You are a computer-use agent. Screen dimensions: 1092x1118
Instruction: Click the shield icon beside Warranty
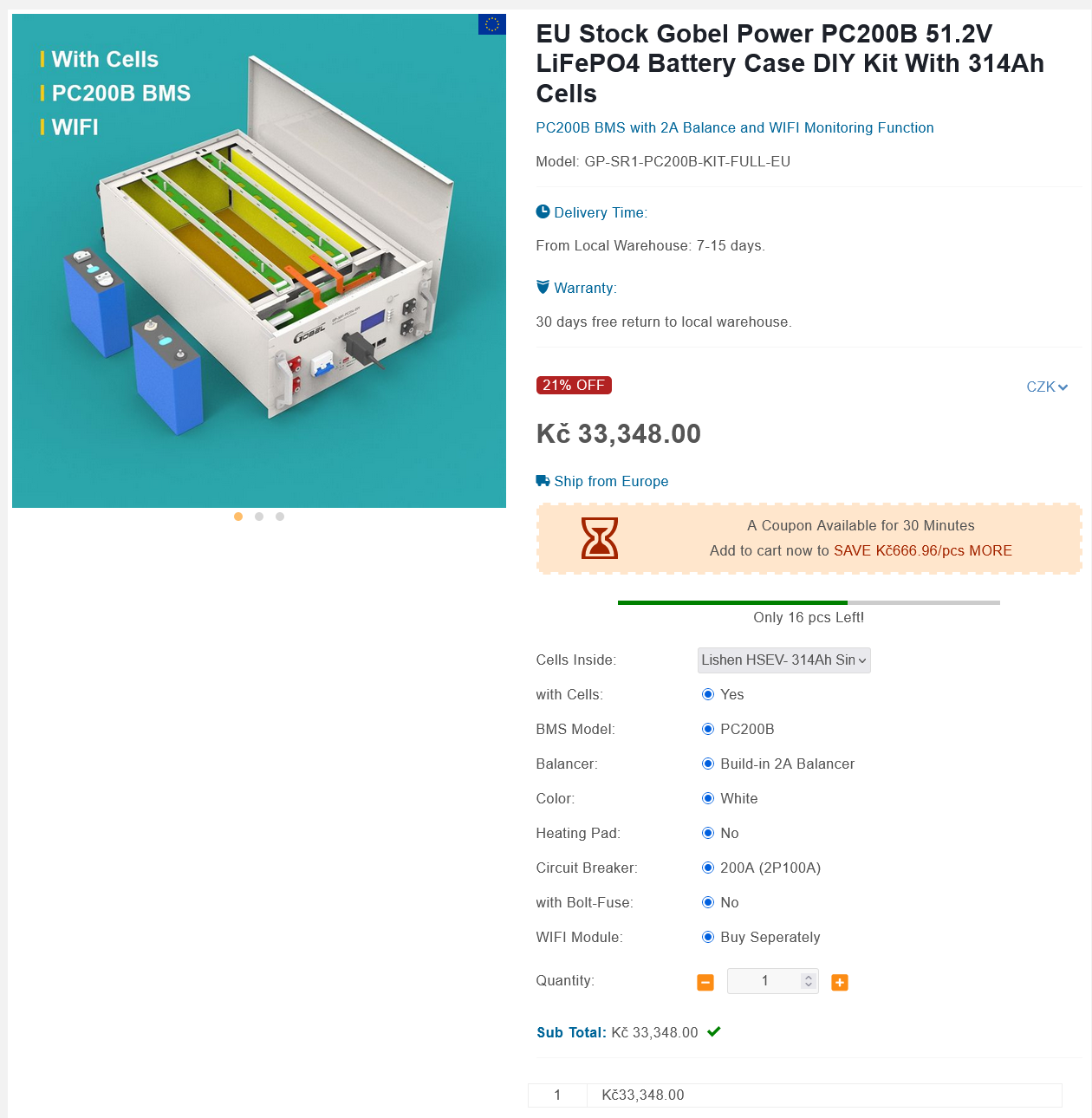(x=543, y=287)
